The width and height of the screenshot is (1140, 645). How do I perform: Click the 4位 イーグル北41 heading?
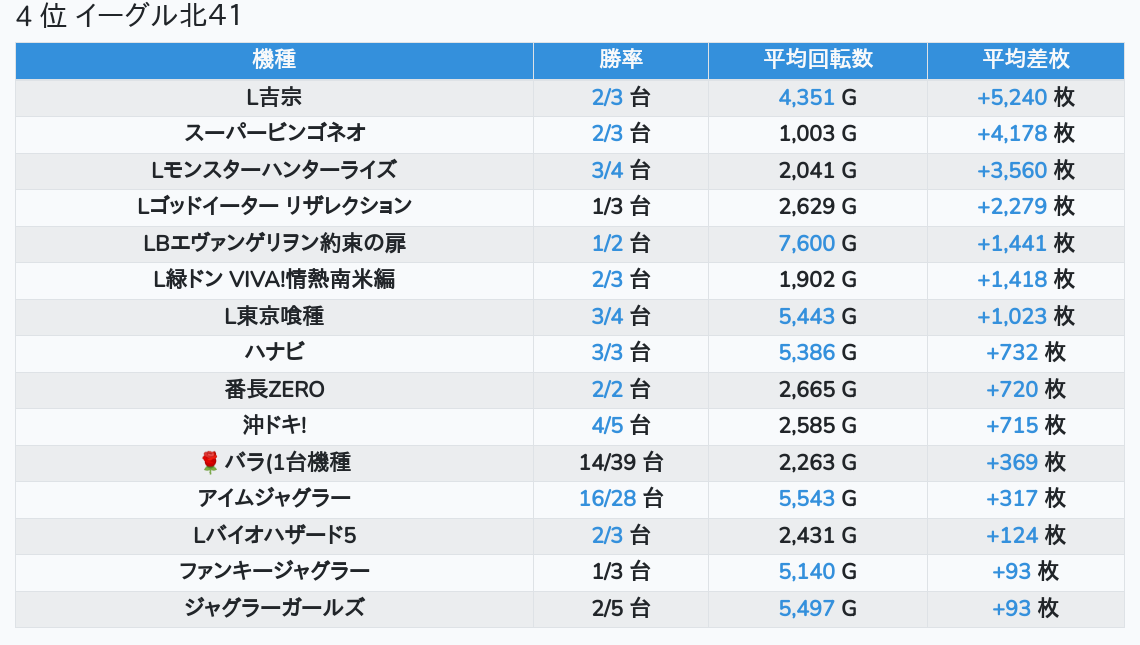pos(129,17)
